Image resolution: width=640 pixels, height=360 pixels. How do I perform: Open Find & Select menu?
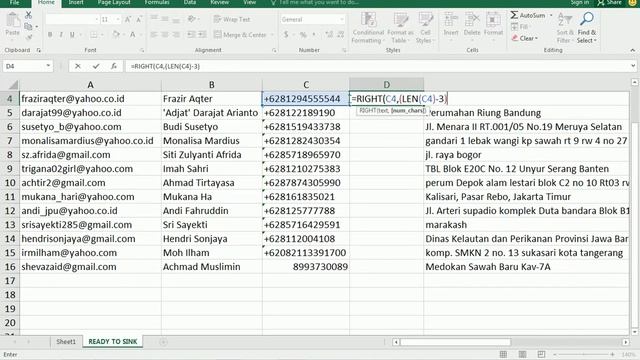(x=587, y=28)
